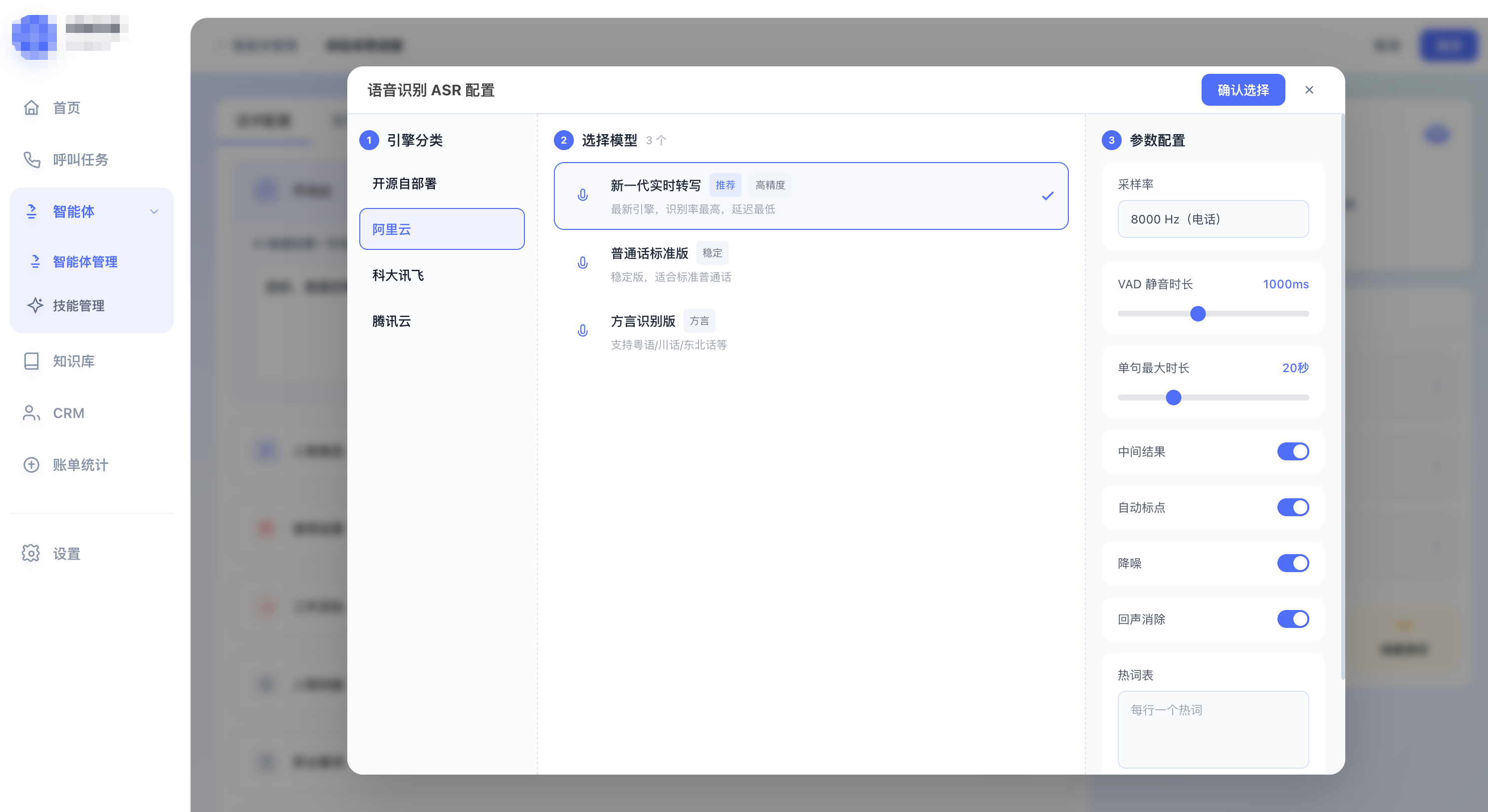Screen dimensions: 1488x812
Task: Select 科大讯飞 engine category
Action: click(442, 275)
